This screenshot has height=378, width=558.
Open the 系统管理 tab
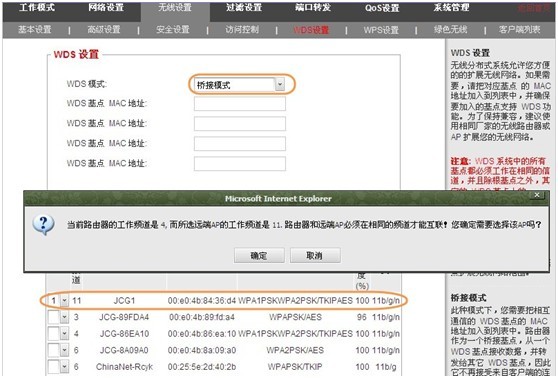pos(452,7)
